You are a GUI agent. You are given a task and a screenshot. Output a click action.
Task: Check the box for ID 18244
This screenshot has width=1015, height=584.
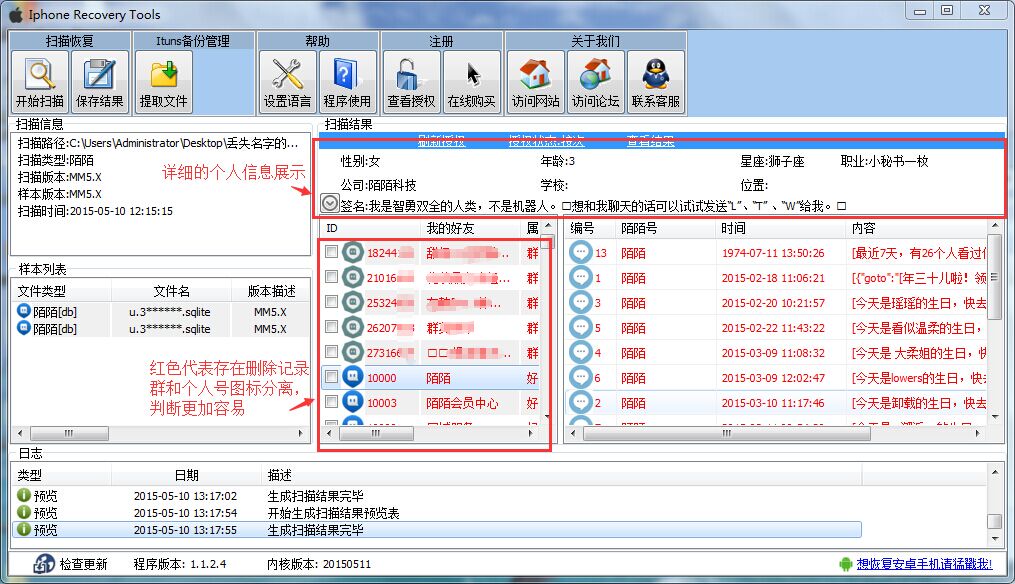[x=331, y=251]
